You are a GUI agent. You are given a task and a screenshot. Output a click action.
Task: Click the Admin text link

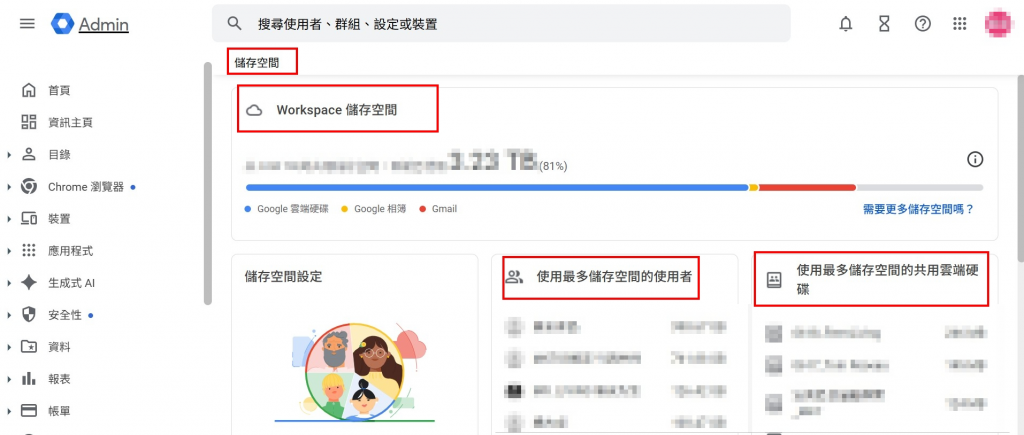coord(104,25)
